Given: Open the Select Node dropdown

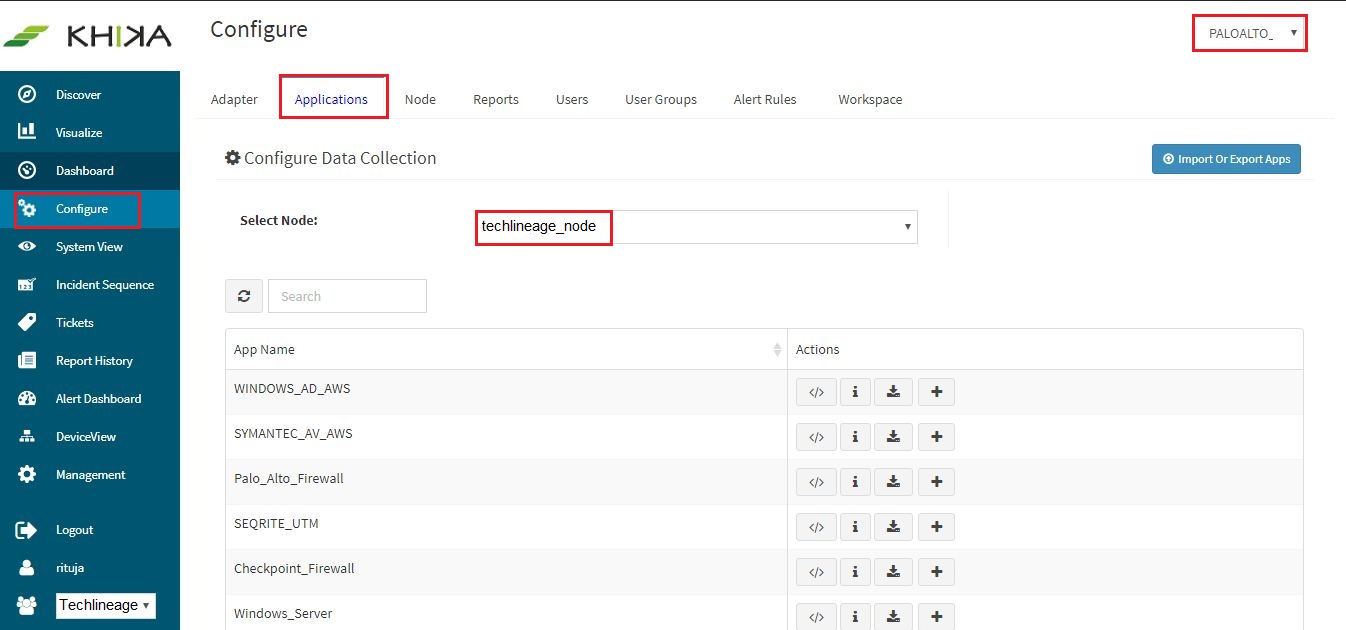Looking at the screenshot, I should tap(697, 227).
